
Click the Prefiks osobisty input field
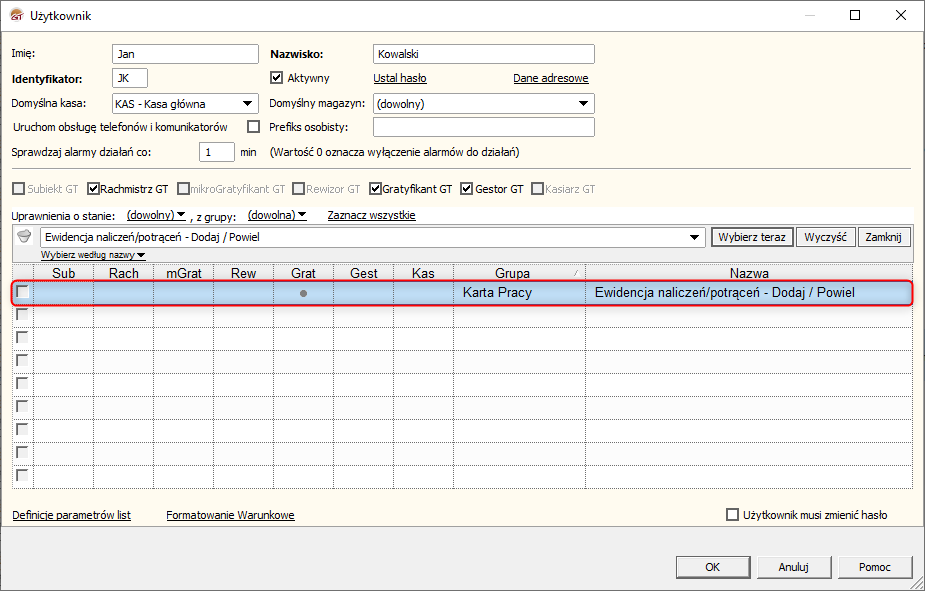(484, 127)
